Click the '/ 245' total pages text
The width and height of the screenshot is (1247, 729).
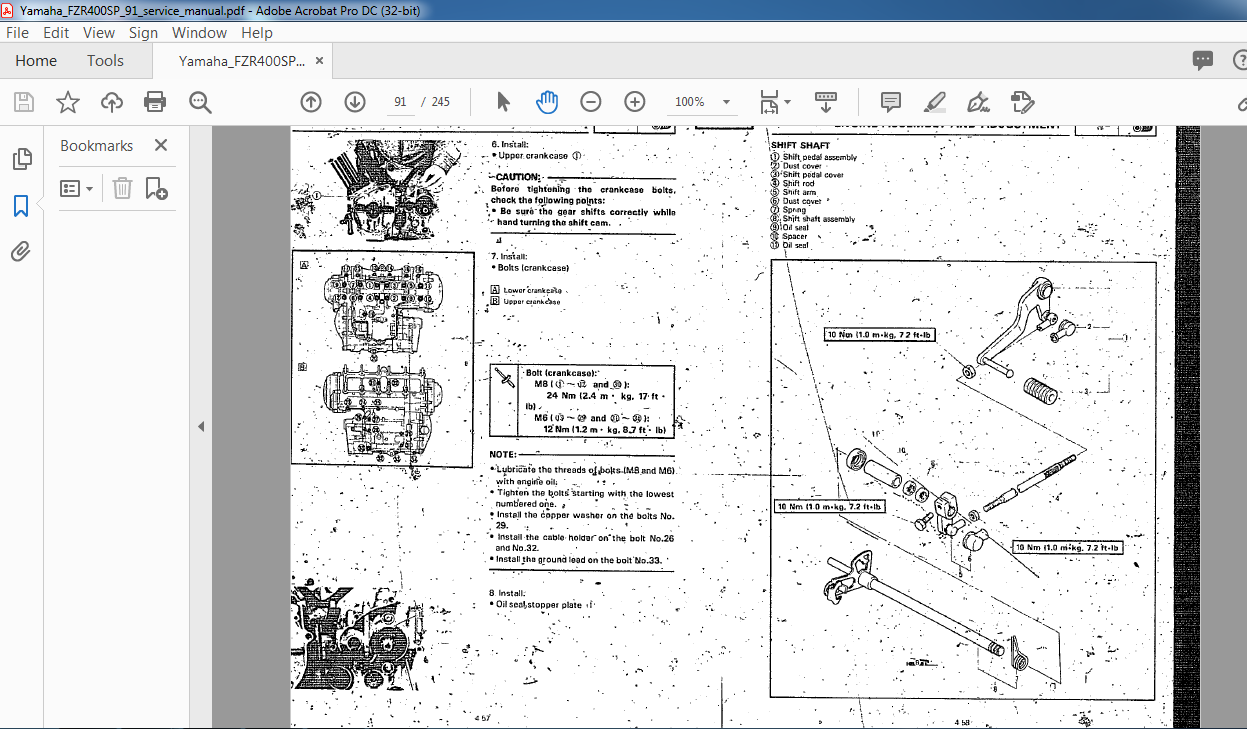click(x=436, y=102)
